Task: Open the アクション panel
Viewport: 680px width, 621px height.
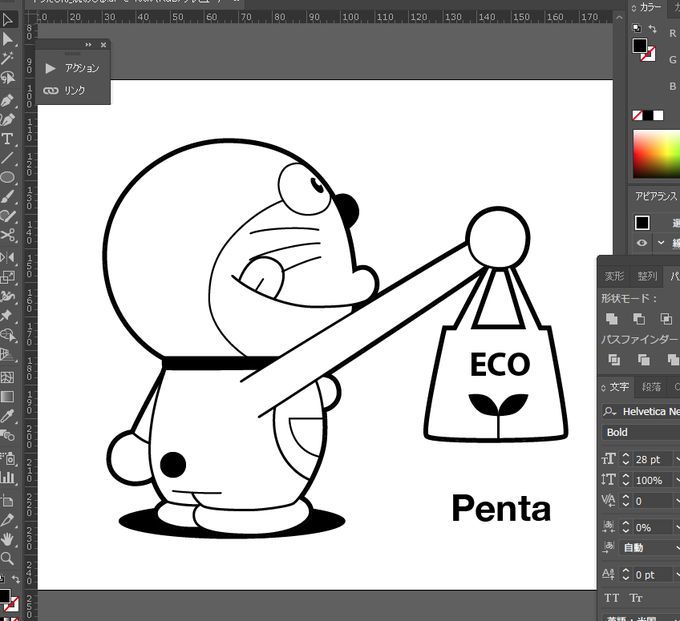Action: (x=72, y=68)
